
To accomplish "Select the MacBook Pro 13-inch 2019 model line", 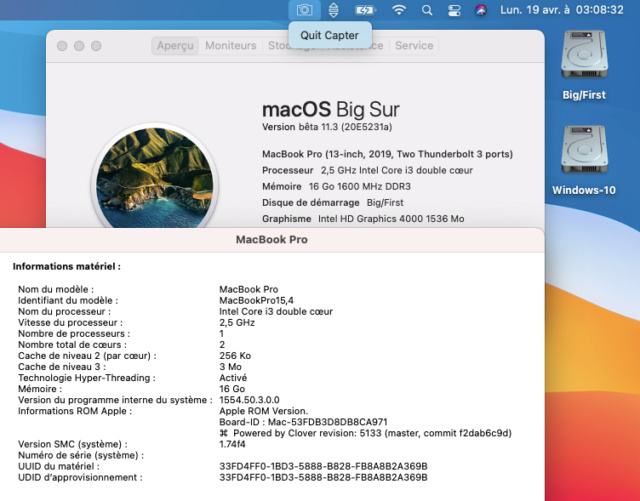I will coord(387,154).
